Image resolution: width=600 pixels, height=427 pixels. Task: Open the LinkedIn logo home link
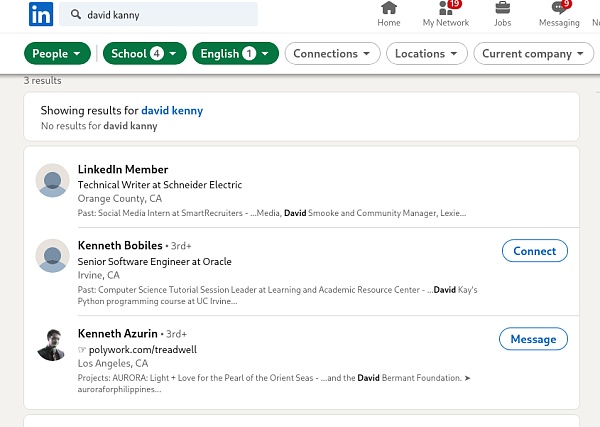click(41, 14)
